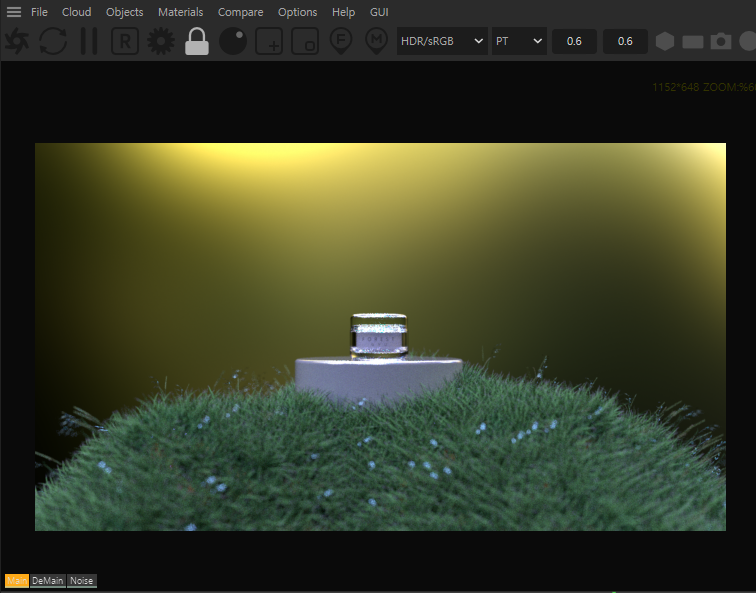756x593 pixels.
Task: Open the Compare menu
Action: 240,12
